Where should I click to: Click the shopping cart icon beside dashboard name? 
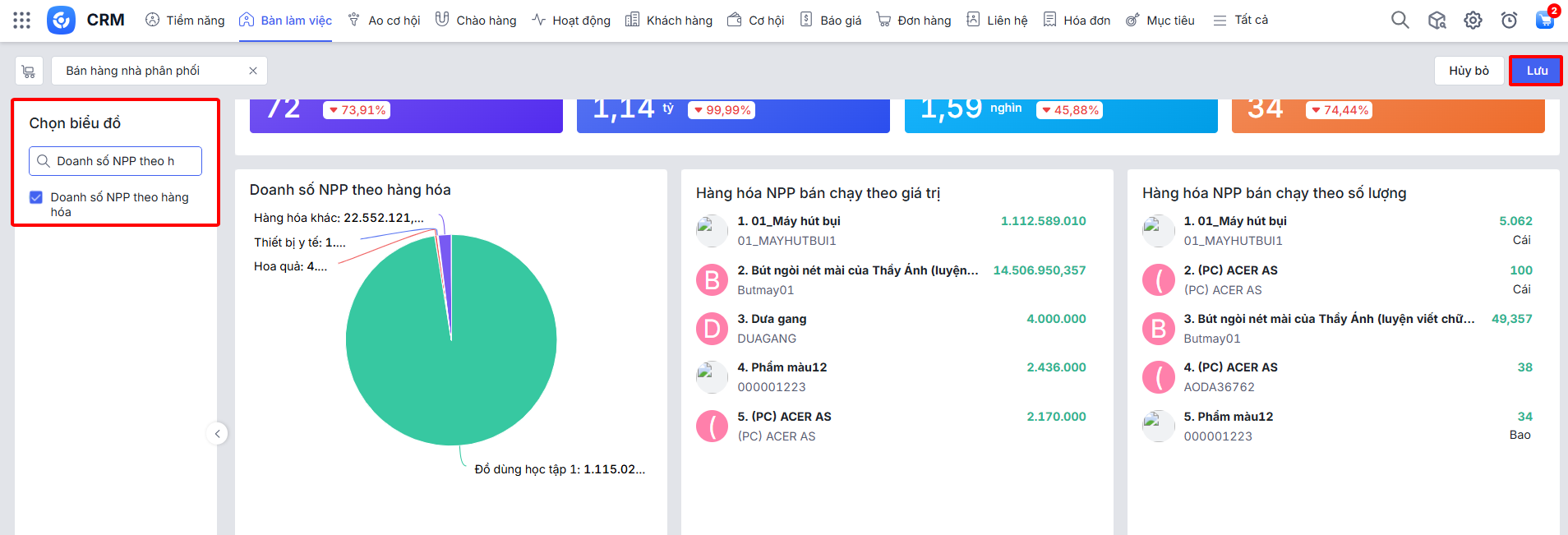click(29, 71)
